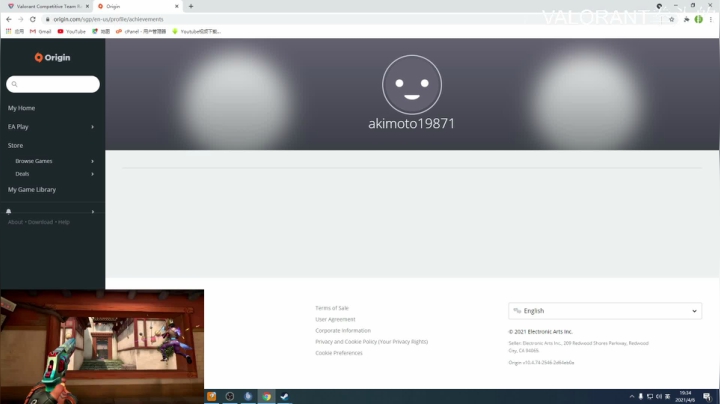The height and width of the screenshot is (404, 720).
Task: Click the green profile avatar icon
Action: tap(698, 19)
